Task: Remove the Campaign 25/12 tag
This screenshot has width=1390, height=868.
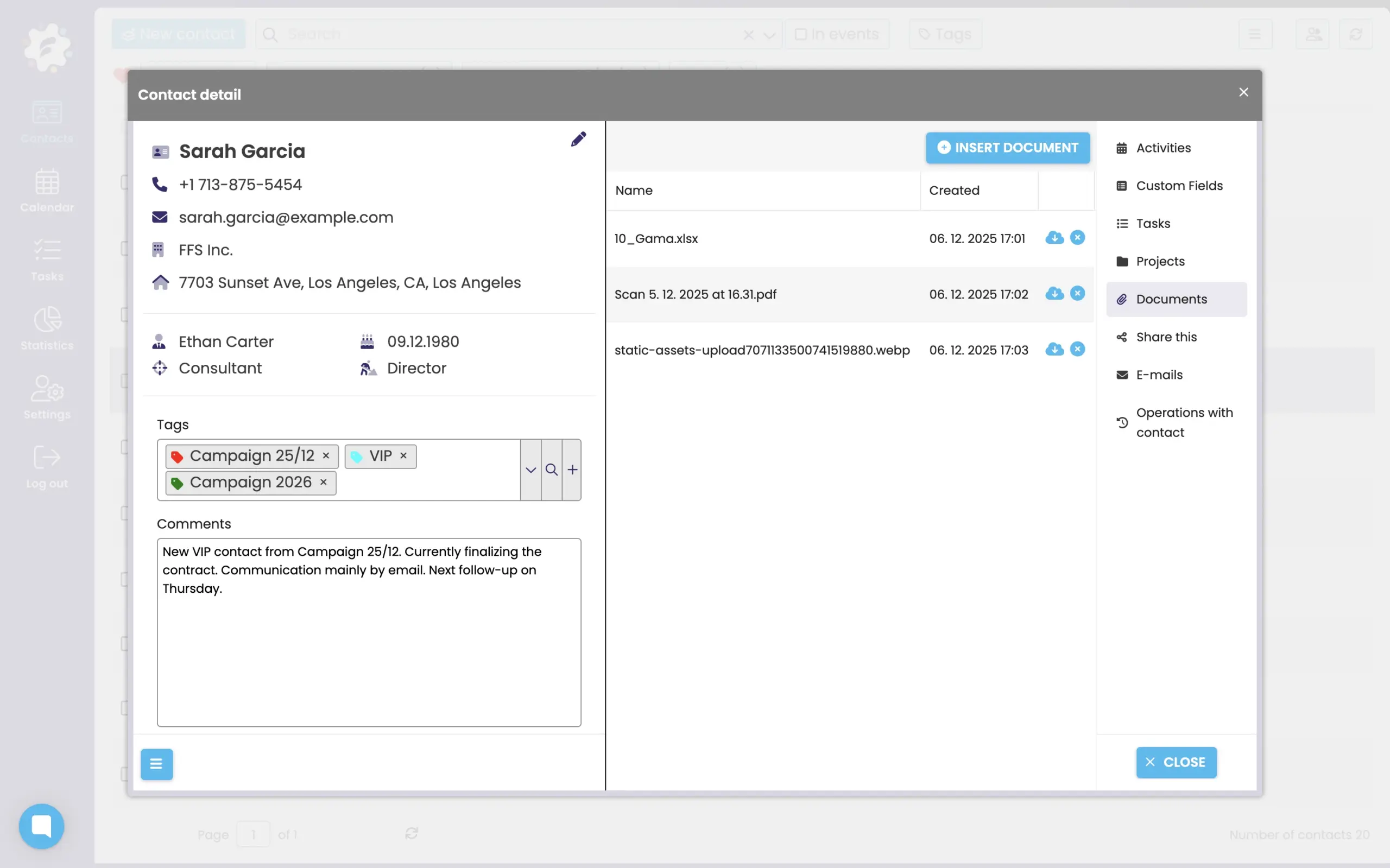Action: 326,456
